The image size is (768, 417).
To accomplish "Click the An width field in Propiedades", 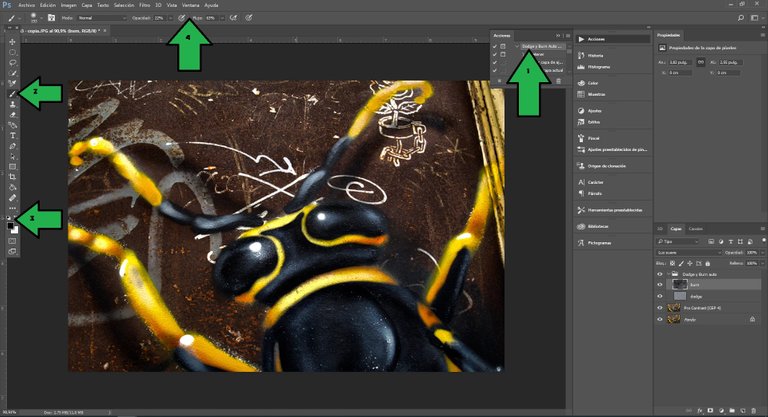I will (x=680, y=62).
